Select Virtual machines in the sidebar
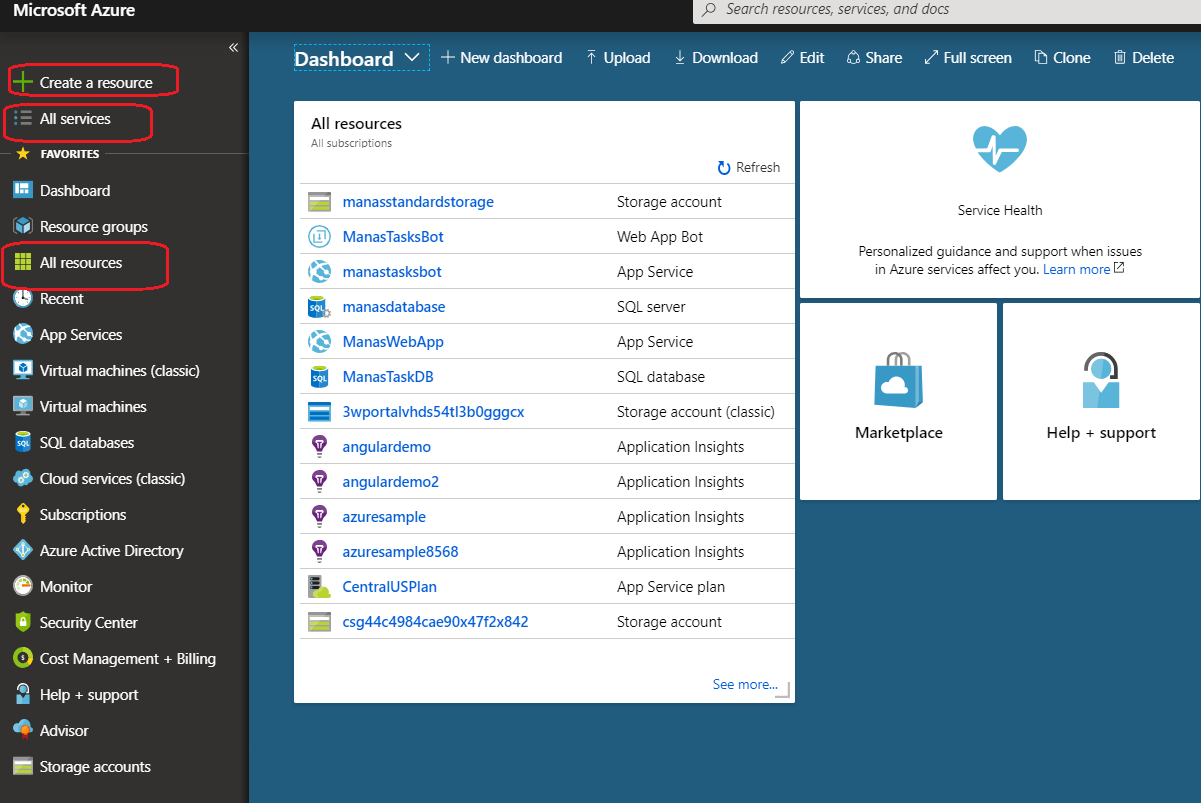 coord(93,406)
